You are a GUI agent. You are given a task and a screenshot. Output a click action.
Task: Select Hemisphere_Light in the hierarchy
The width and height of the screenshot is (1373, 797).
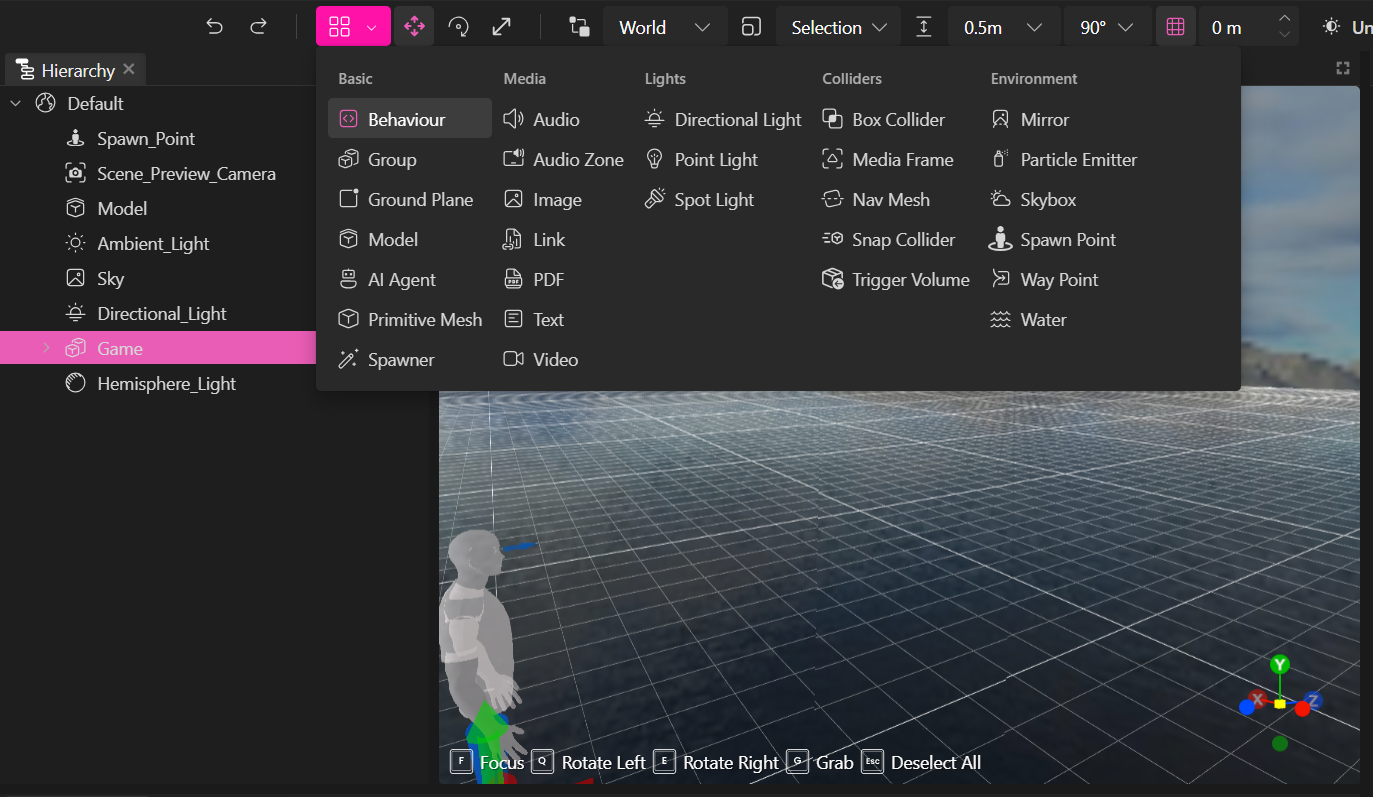pyautogui.click(x=166, y=384)
